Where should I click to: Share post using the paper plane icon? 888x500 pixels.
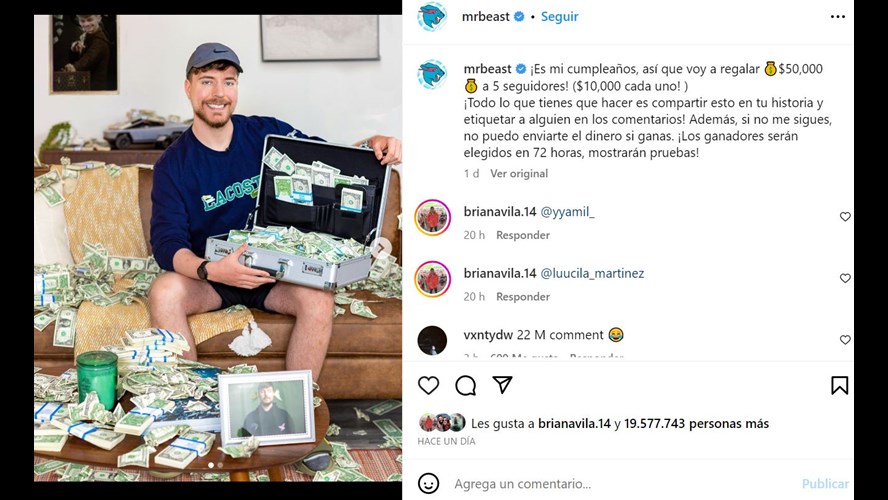point(502,385)
